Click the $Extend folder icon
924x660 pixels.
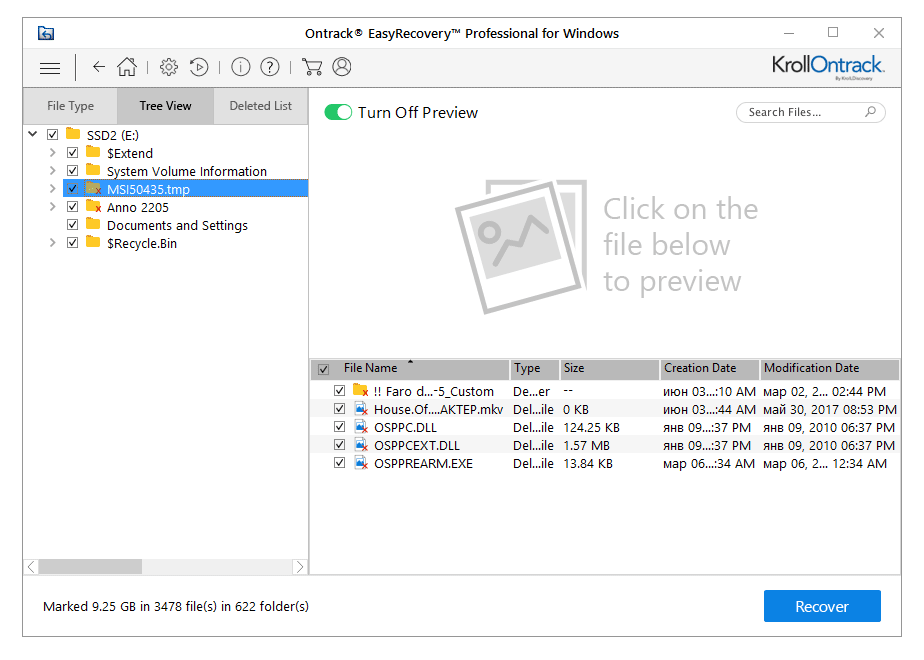93,152
